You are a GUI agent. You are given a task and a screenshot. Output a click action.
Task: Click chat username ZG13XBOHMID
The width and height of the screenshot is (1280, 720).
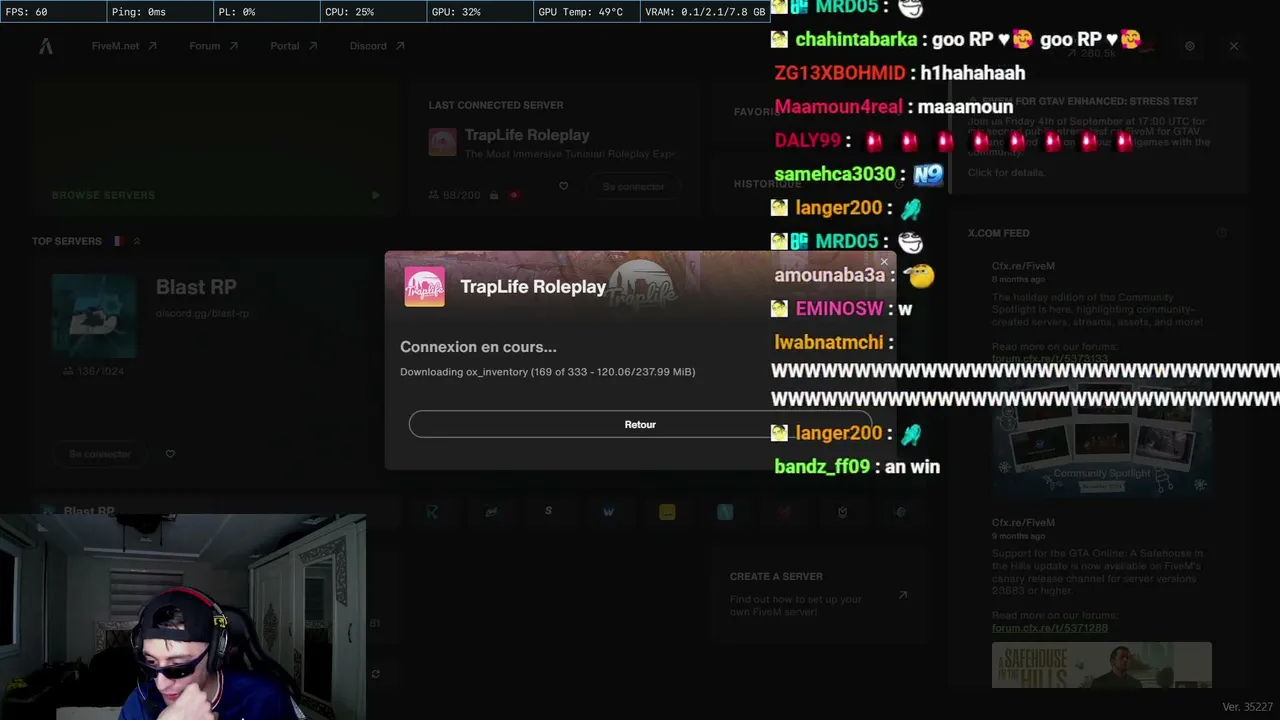(840, 73)
